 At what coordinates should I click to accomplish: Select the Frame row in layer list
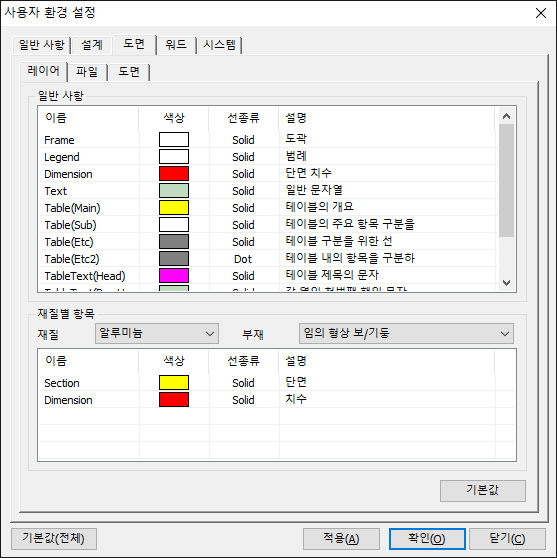click(267, 140)
